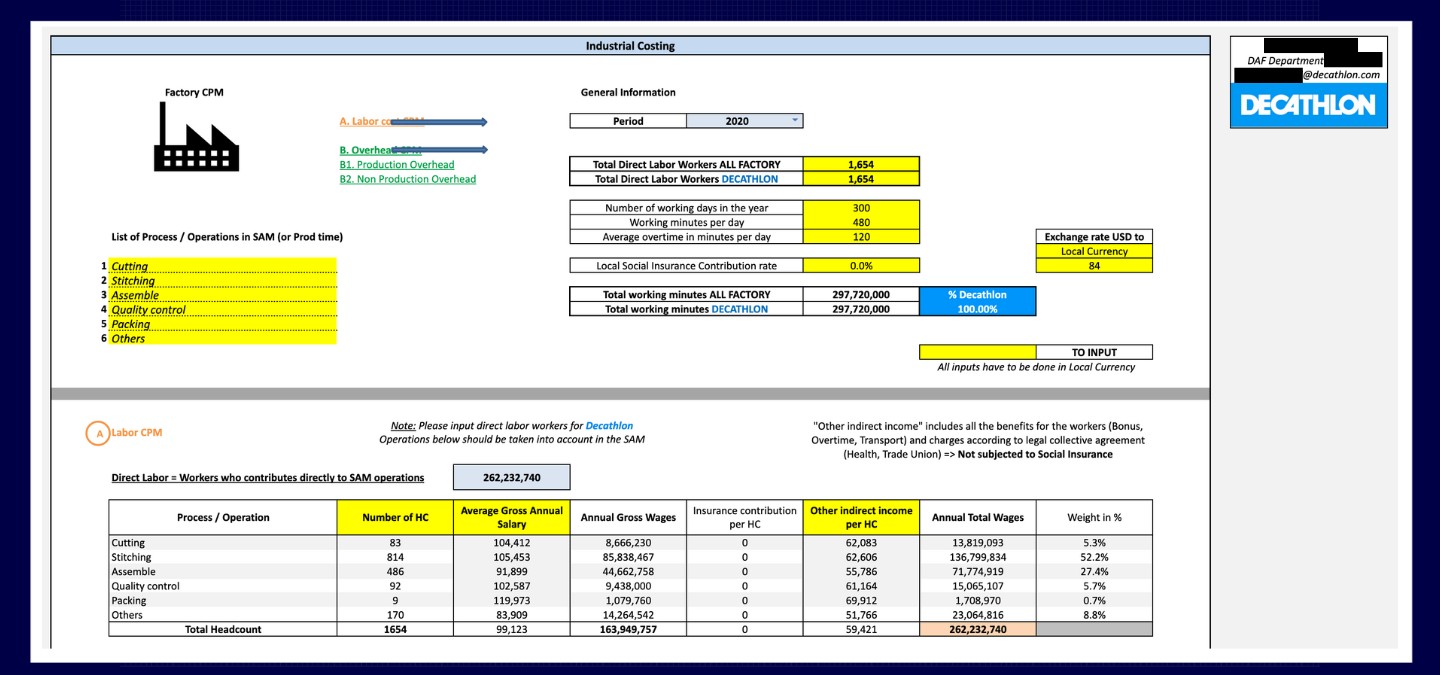
Task: Select the Social Insurance Contribution rate cell
Action: 861,266
